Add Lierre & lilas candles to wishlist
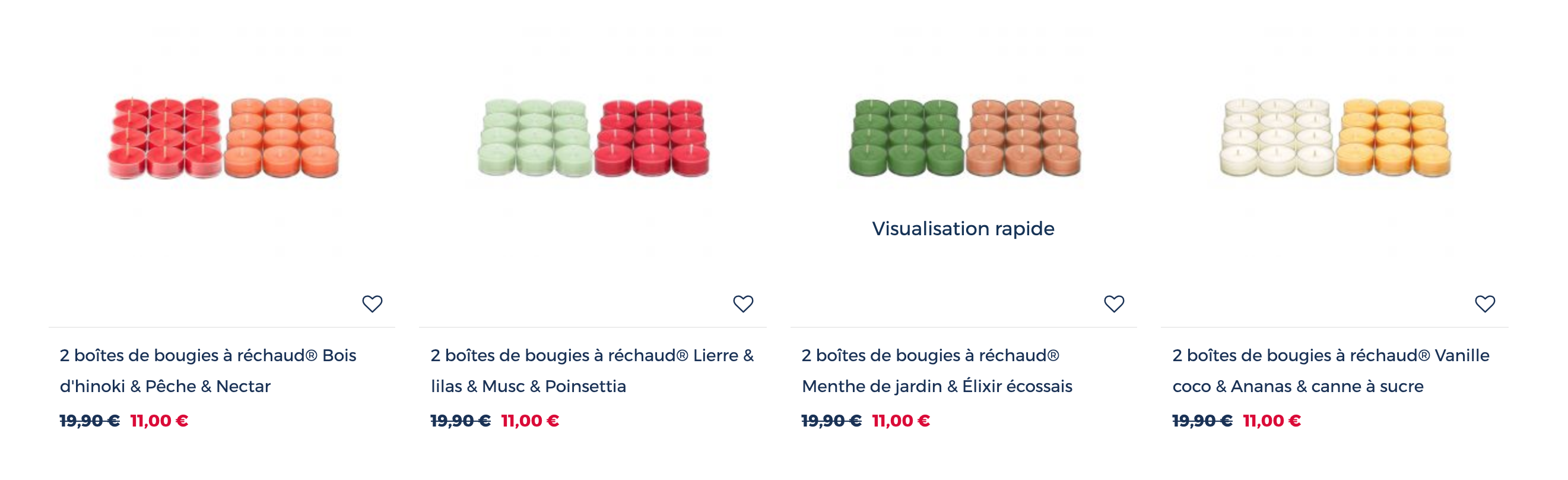1568x480 pixels. (x=742, y=304)
